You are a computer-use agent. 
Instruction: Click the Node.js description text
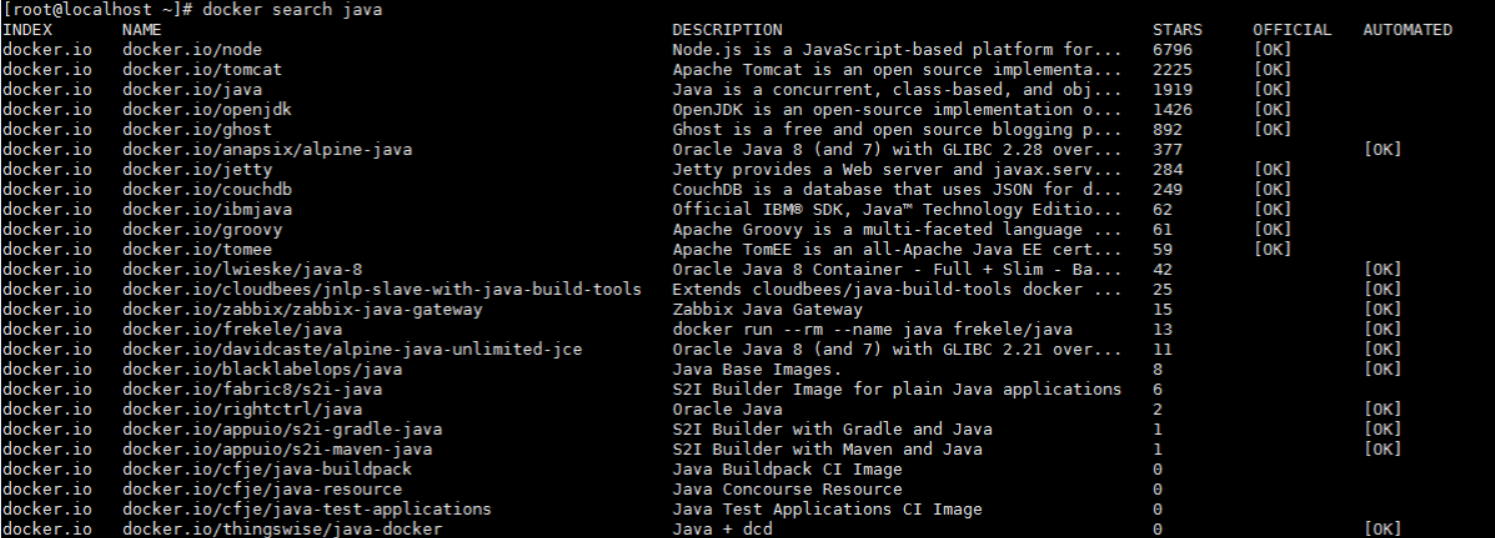coord(897,49)
